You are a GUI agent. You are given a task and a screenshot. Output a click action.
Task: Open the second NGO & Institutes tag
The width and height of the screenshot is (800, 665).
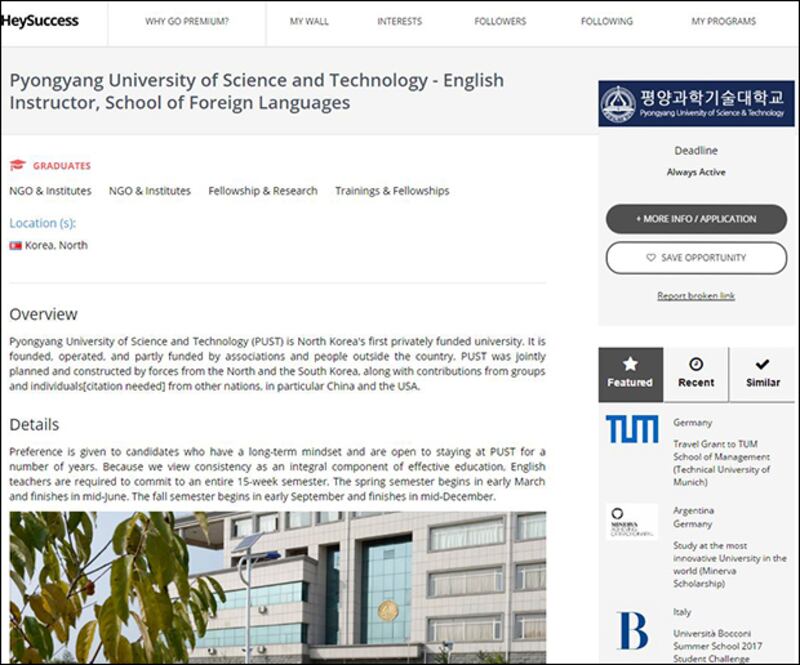click(150, 191)
